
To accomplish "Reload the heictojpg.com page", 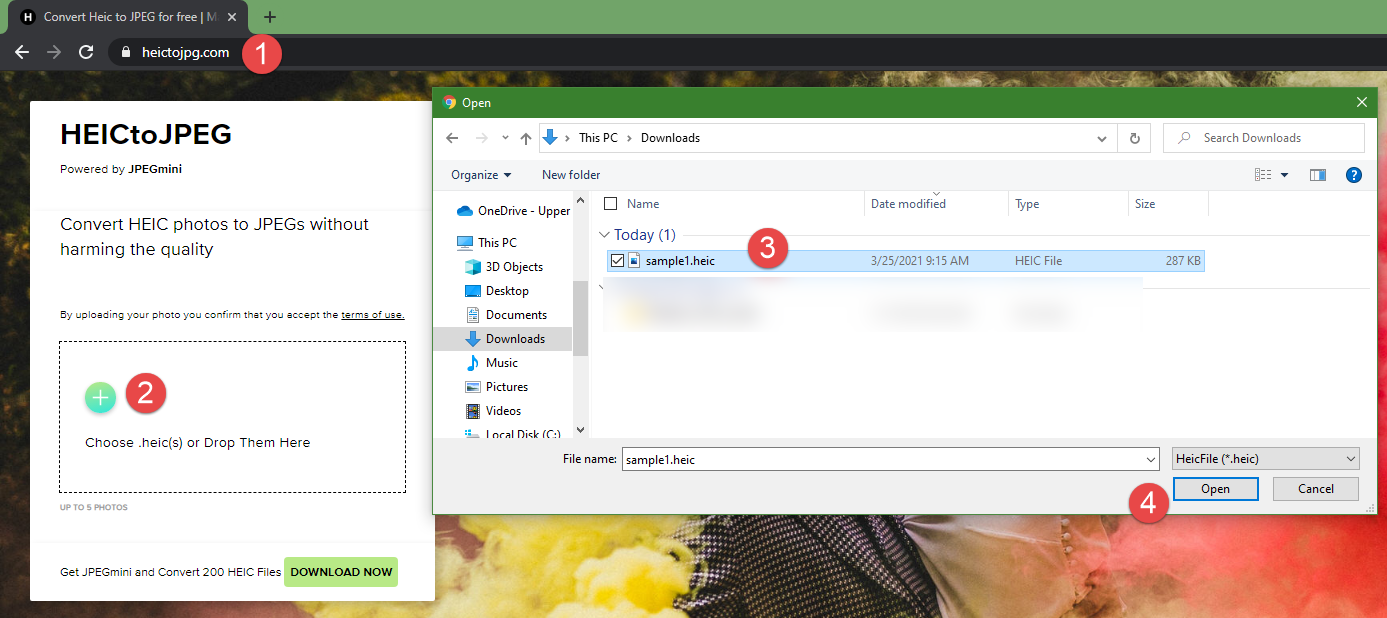I will pyautogui.click(x=87, y=52).
